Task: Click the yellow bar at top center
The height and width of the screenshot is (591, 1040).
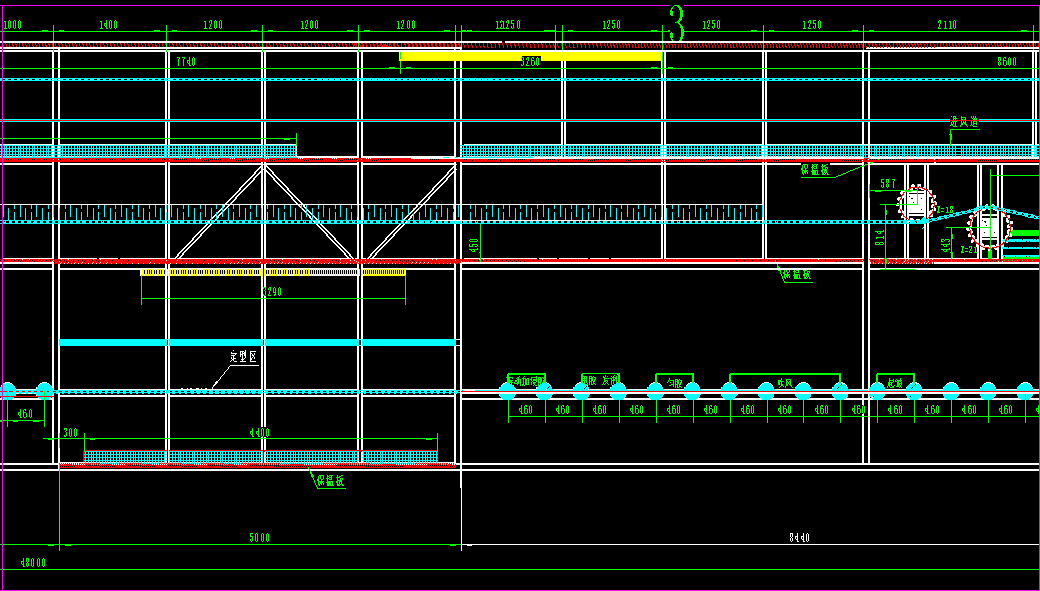Action: pyautogui.click(x=530, y=56)
